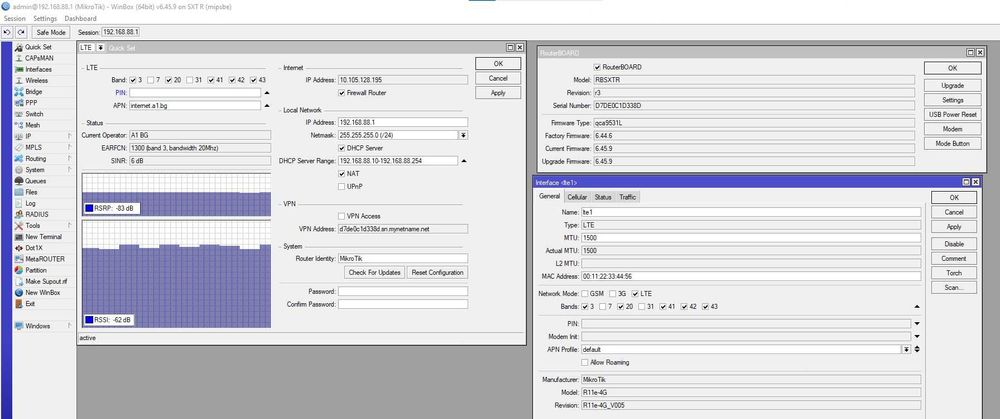Uncheck the NAT checkbox
The width and height of the screenshot is (1000, 419).
(342, 173)
